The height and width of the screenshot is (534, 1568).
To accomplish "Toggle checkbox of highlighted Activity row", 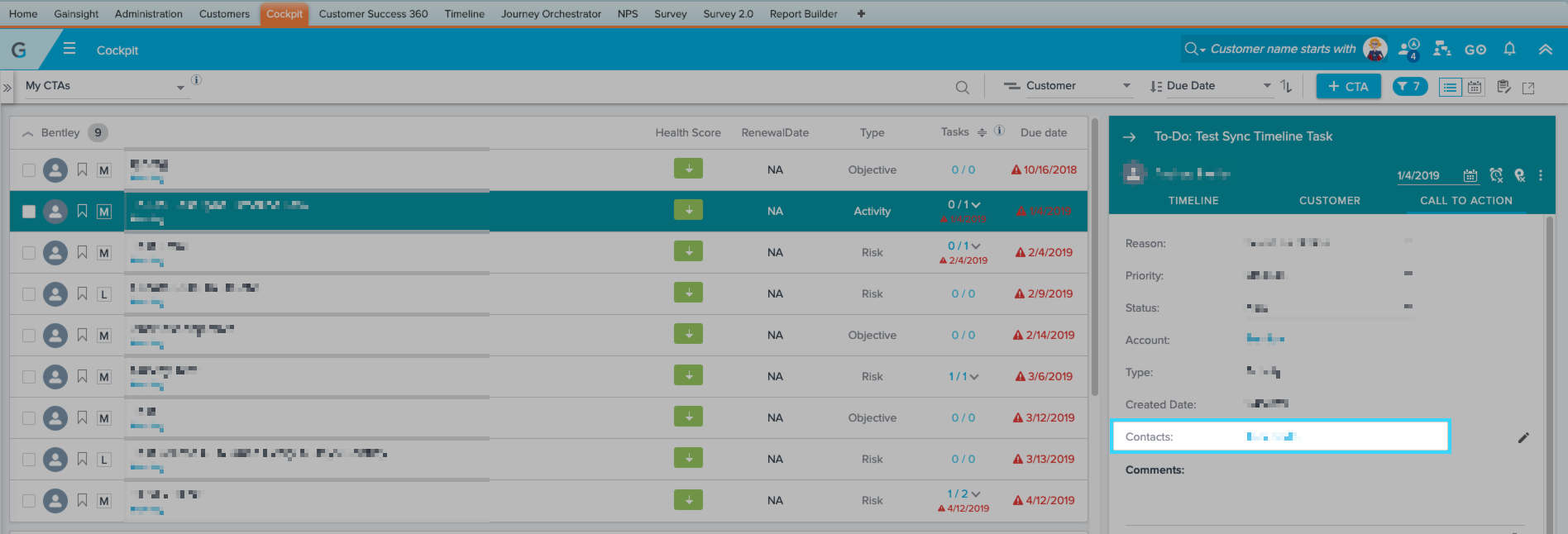I will point(29,212).
